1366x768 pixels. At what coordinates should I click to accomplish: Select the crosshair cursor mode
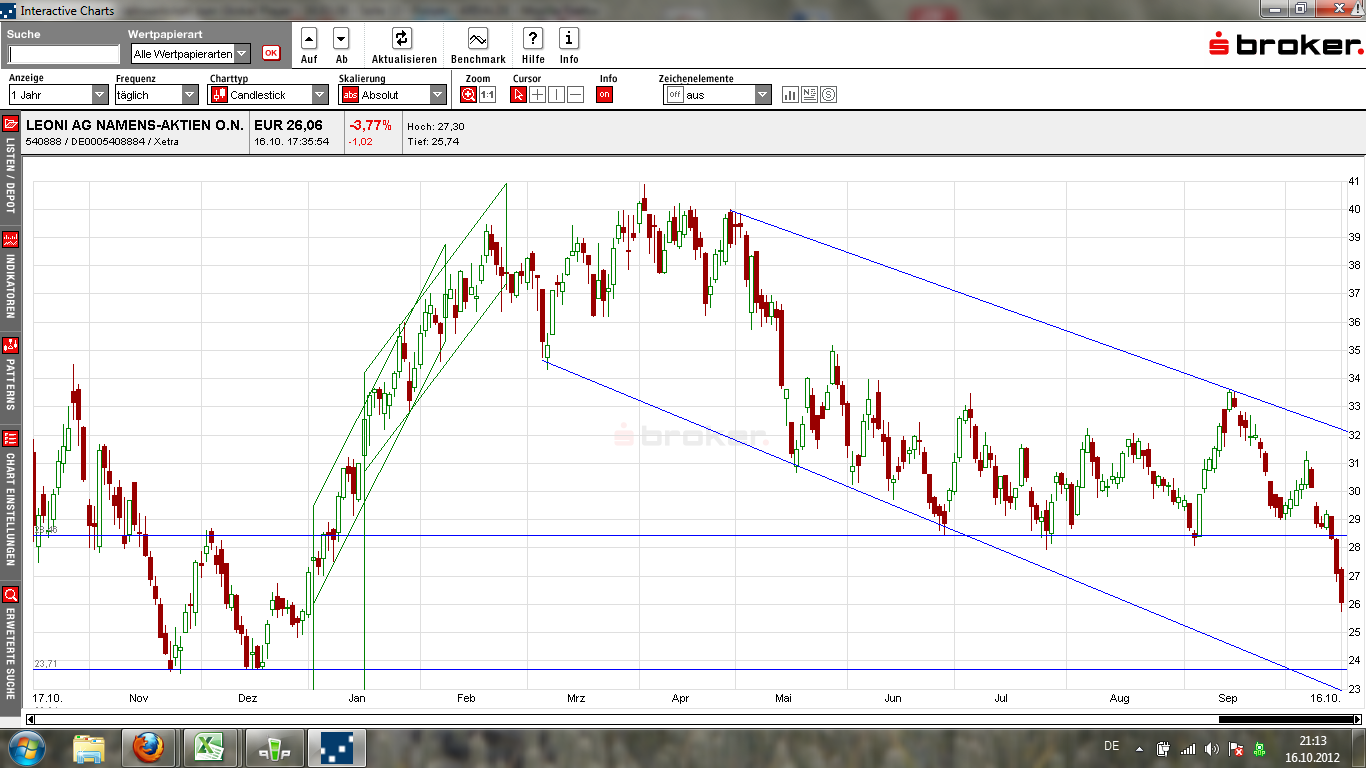pyautogui.click(x=537, y=95)
